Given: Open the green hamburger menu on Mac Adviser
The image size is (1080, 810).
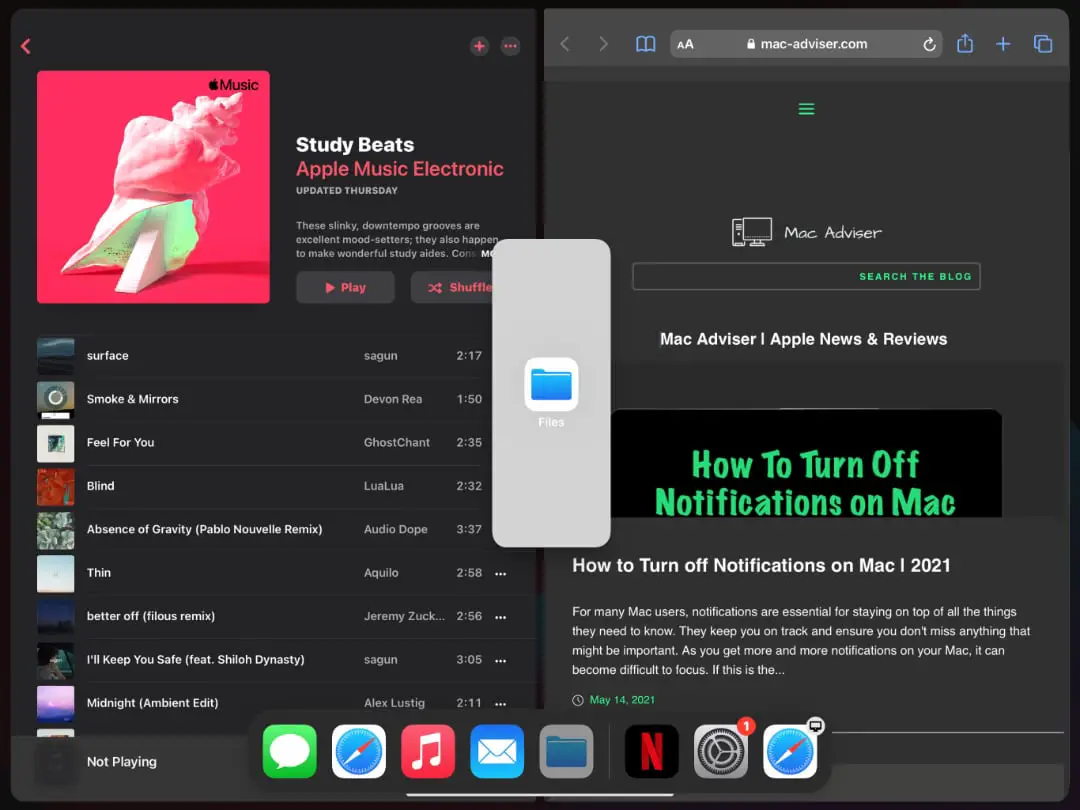Looking at the screenshot, I should click(807, 109).
